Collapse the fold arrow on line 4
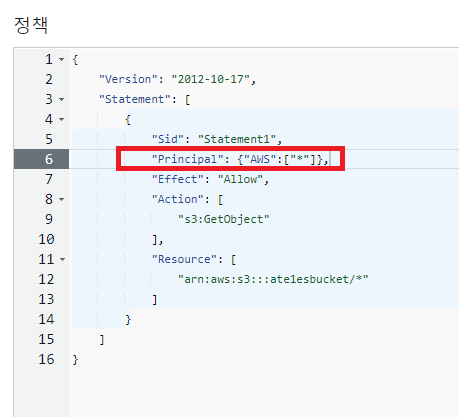The image size is (459, 417). pos(61,119)
